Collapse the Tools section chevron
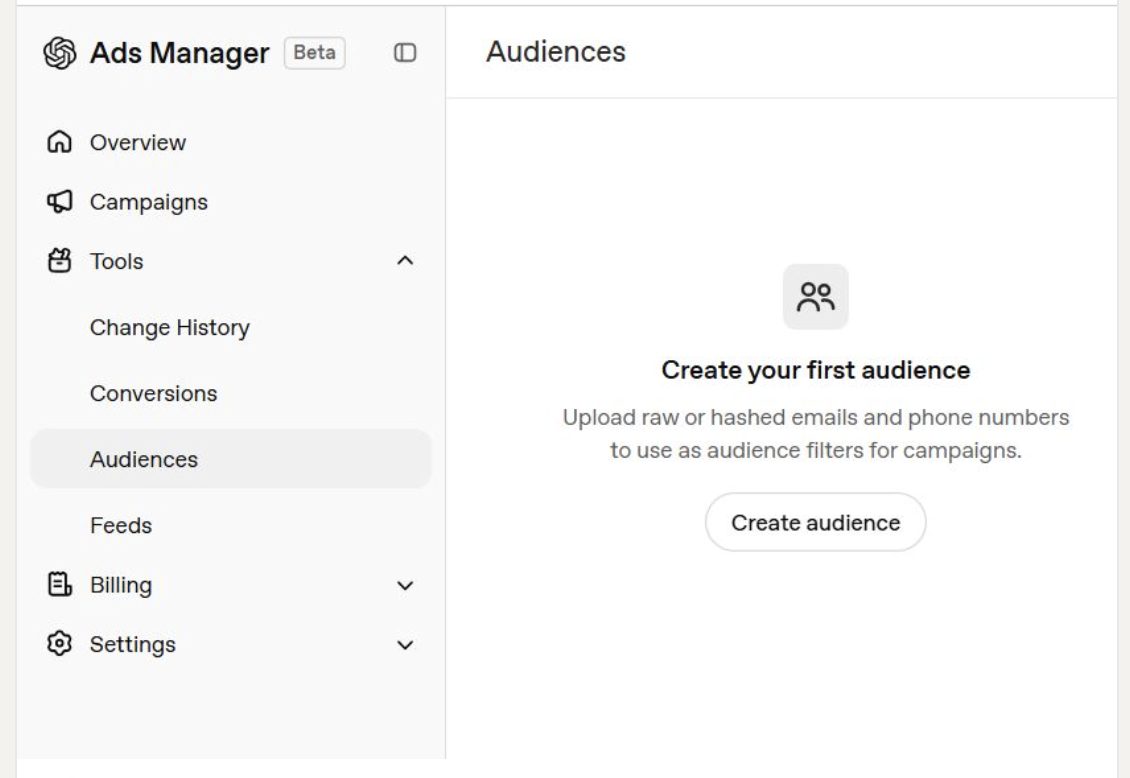Viewport: 1130px width, 778px height. click(x=405, y=261)
